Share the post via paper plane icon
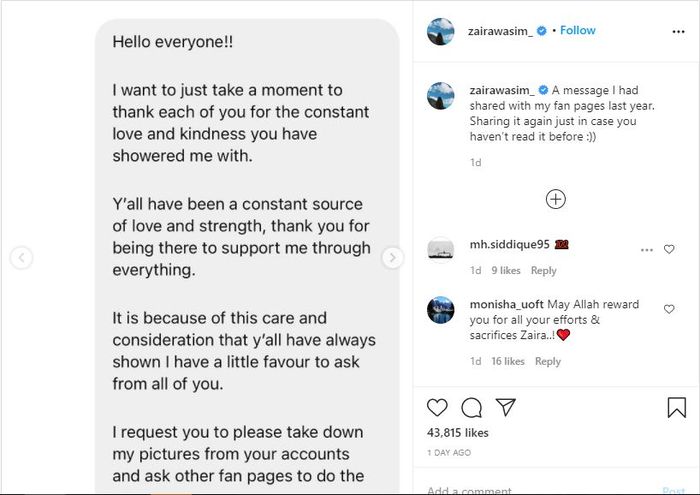700x495 pixels. point(506,407)
